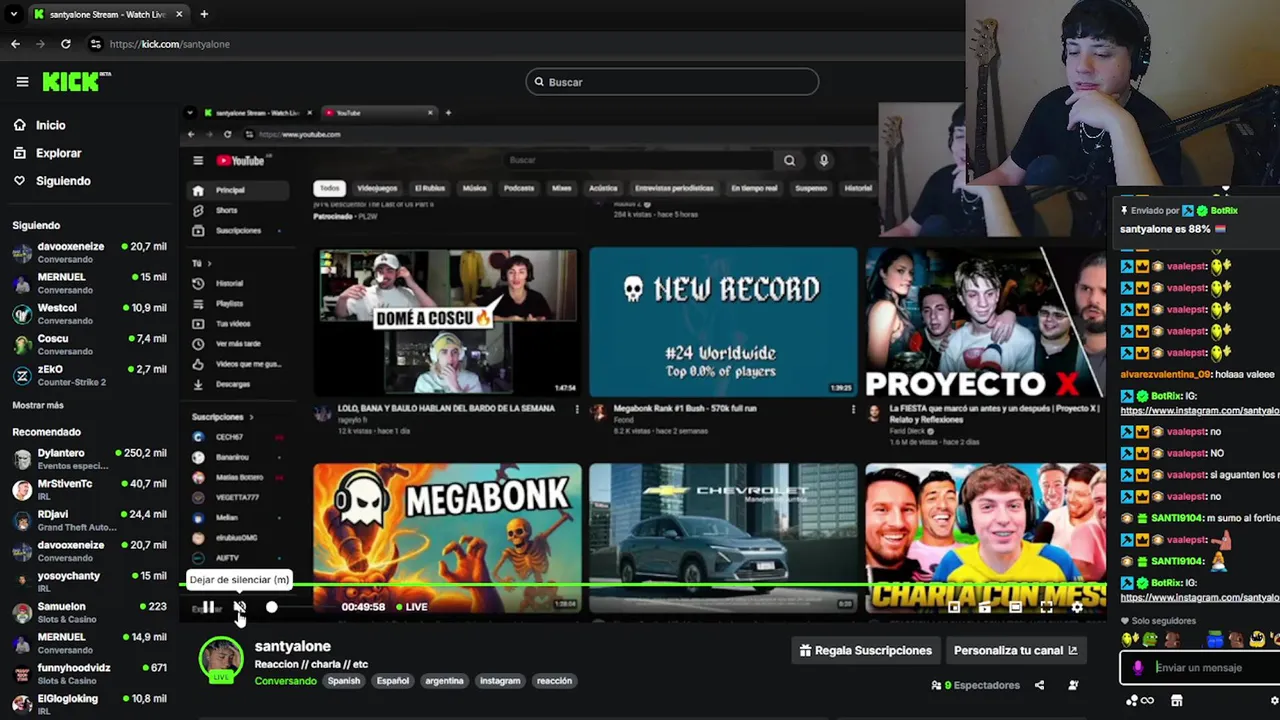
Task: Open the recommended channel yosoychanty
Action: pos(90,582)
